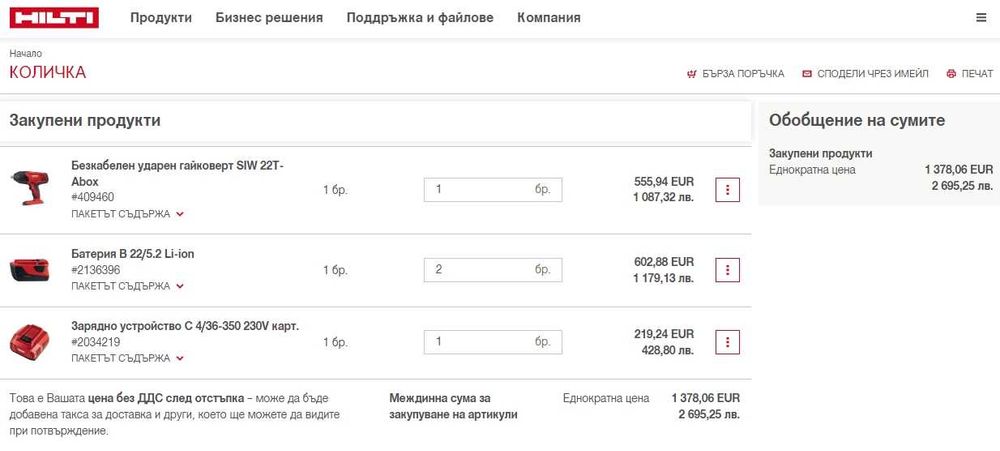Select item number #409460

[93, 197]
